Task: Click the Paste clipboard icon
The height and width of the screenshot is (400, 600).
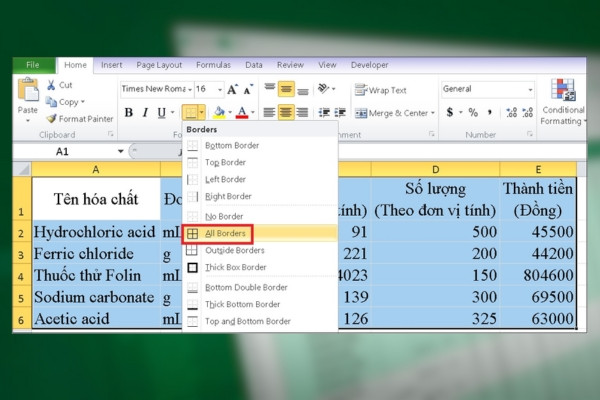Action: (x=28, y=89)
